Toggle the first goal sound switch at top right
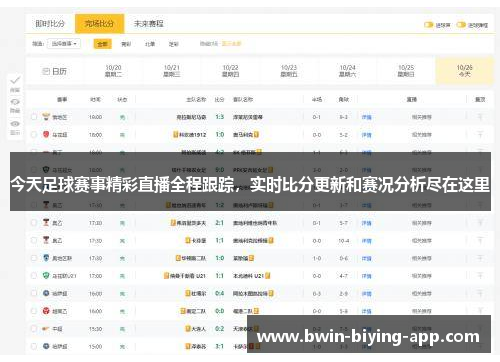Viewport: 500px width, 362px height. click(x=428, y=25)
